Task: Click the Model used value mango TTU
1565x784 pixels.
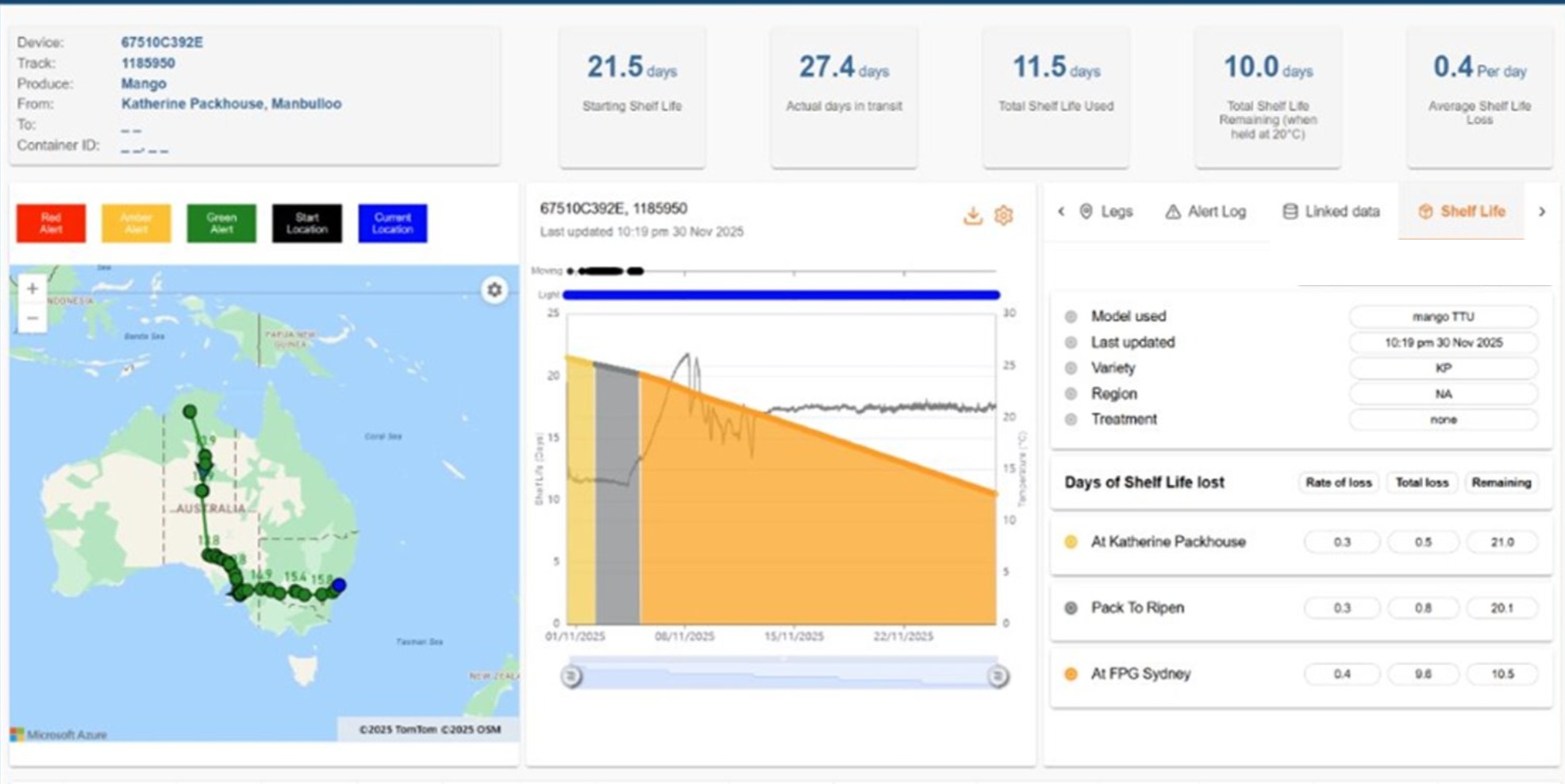Action: pos(1443,317)
